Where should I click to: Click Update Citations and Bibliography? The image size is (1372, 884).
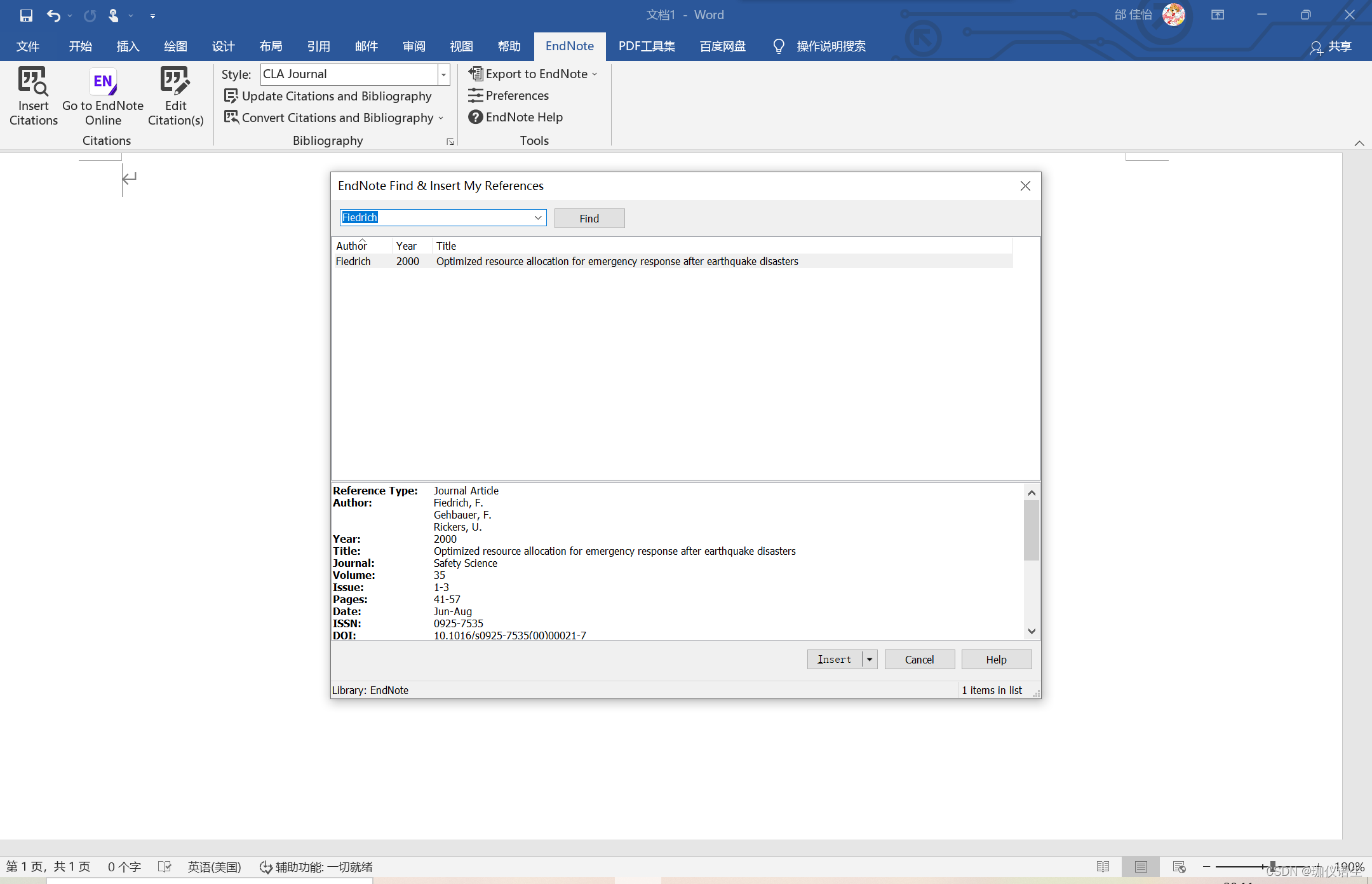[328, 96]
